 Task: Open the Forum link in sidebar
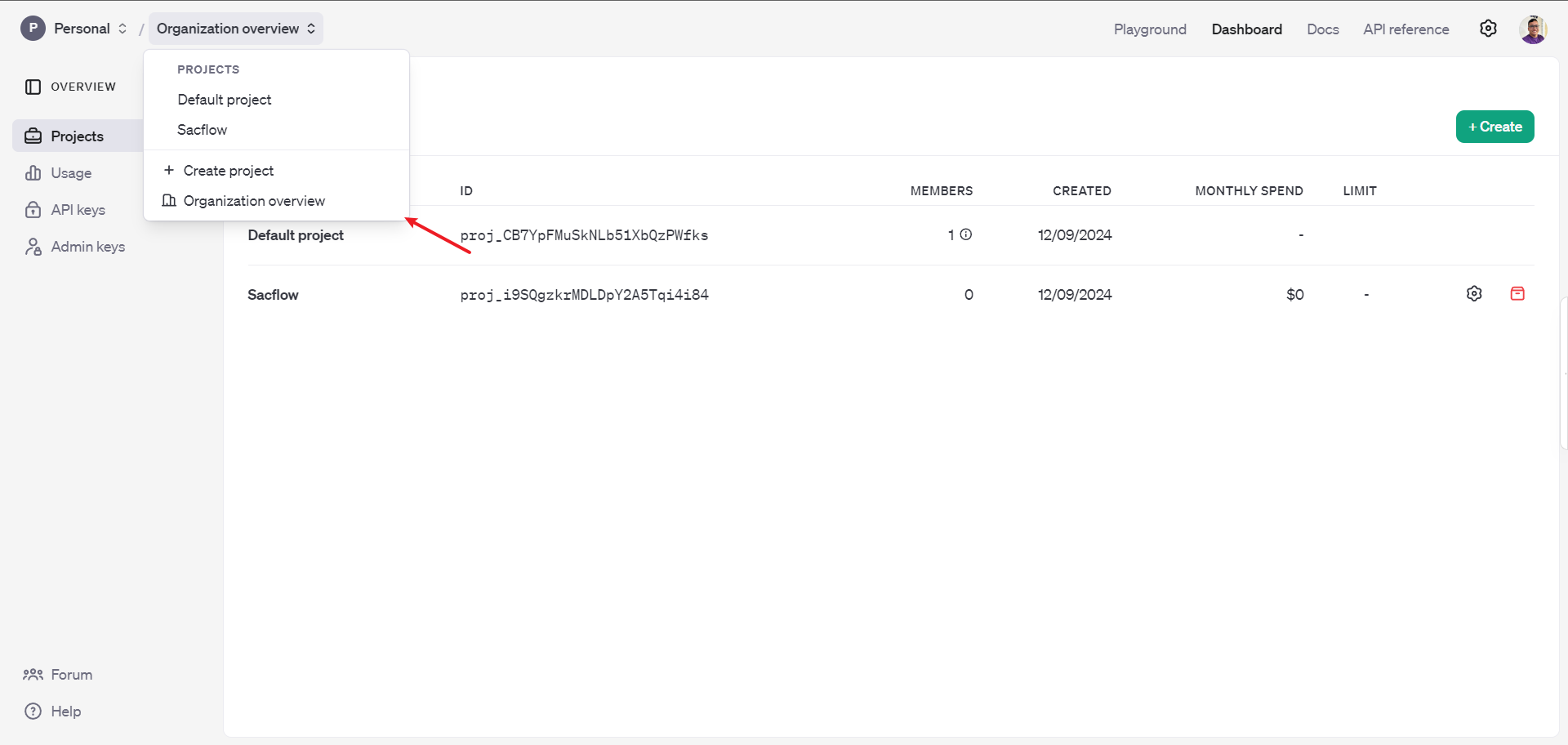pos(71,675)
